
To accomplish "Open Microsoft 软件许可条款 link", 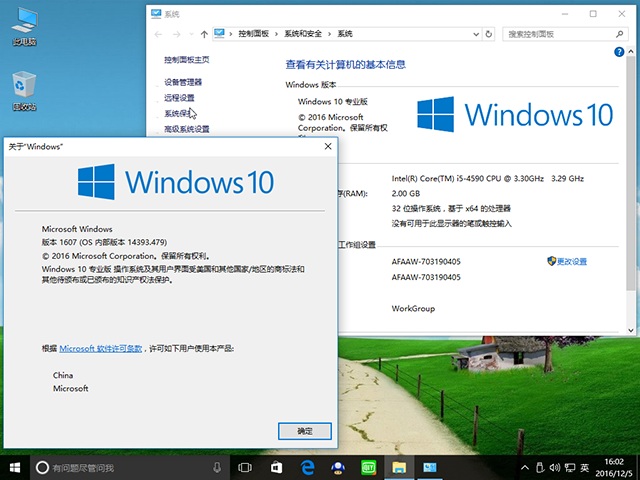I will [100, 348].
